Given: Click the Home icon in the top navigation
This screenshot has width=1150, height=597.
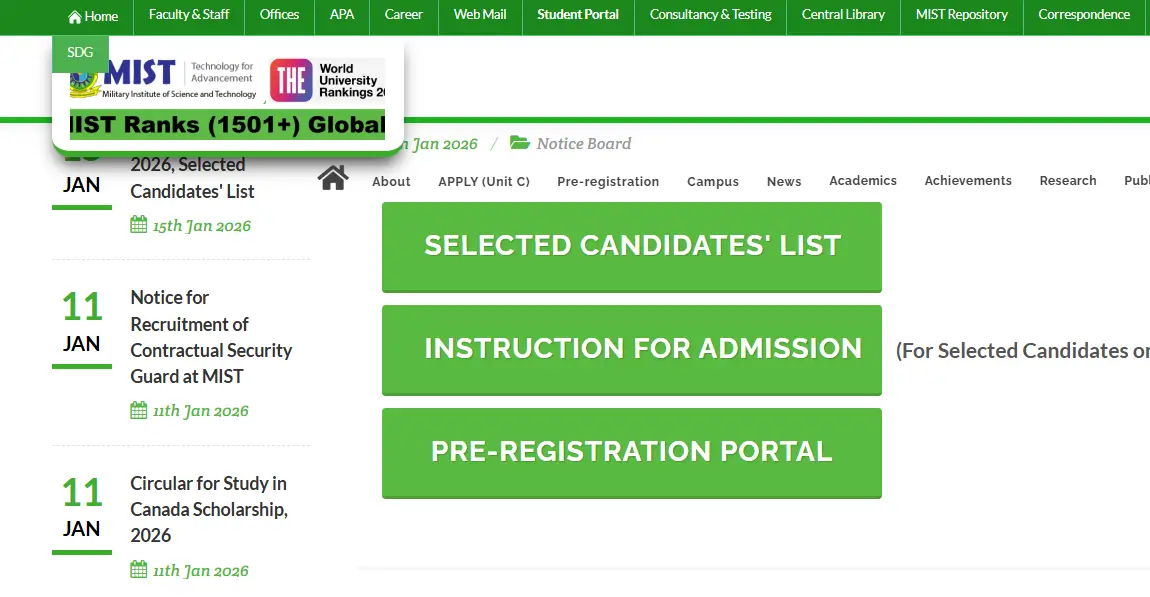Looking at the screenshot, I should [x=74, y=15].
